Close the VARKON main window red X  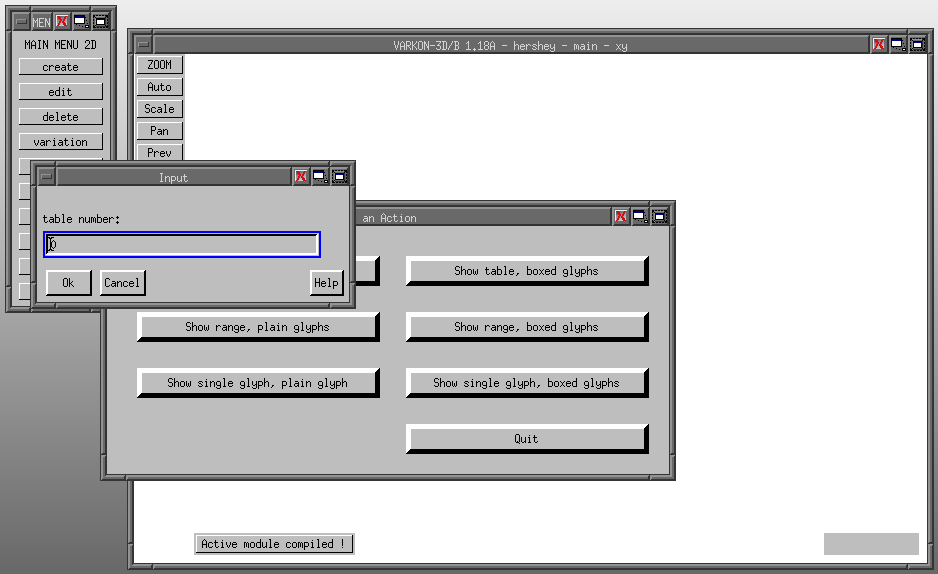[879, 44]
